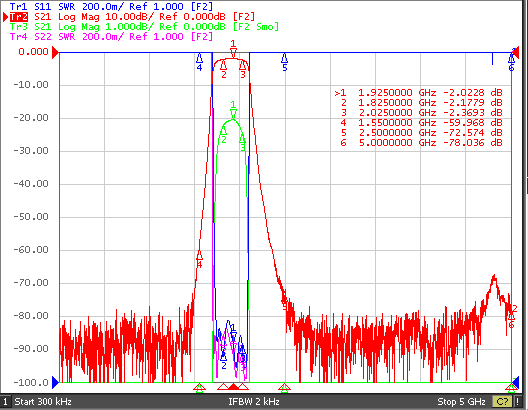
Task: Click blue marker 4 near top axis
Action: 199,62
